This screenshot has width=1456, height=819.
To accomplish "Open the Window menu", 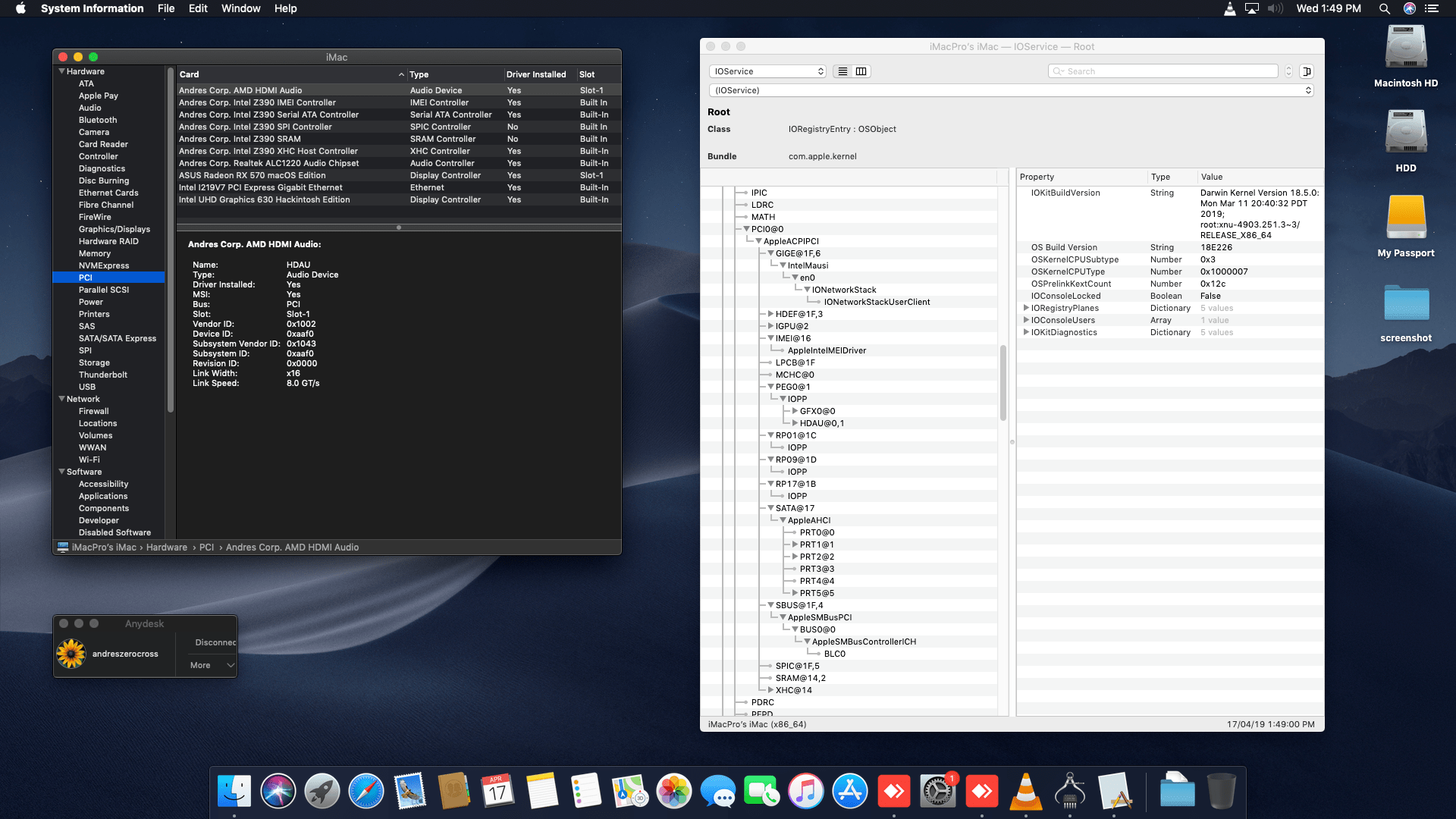I will click(240, 8).
